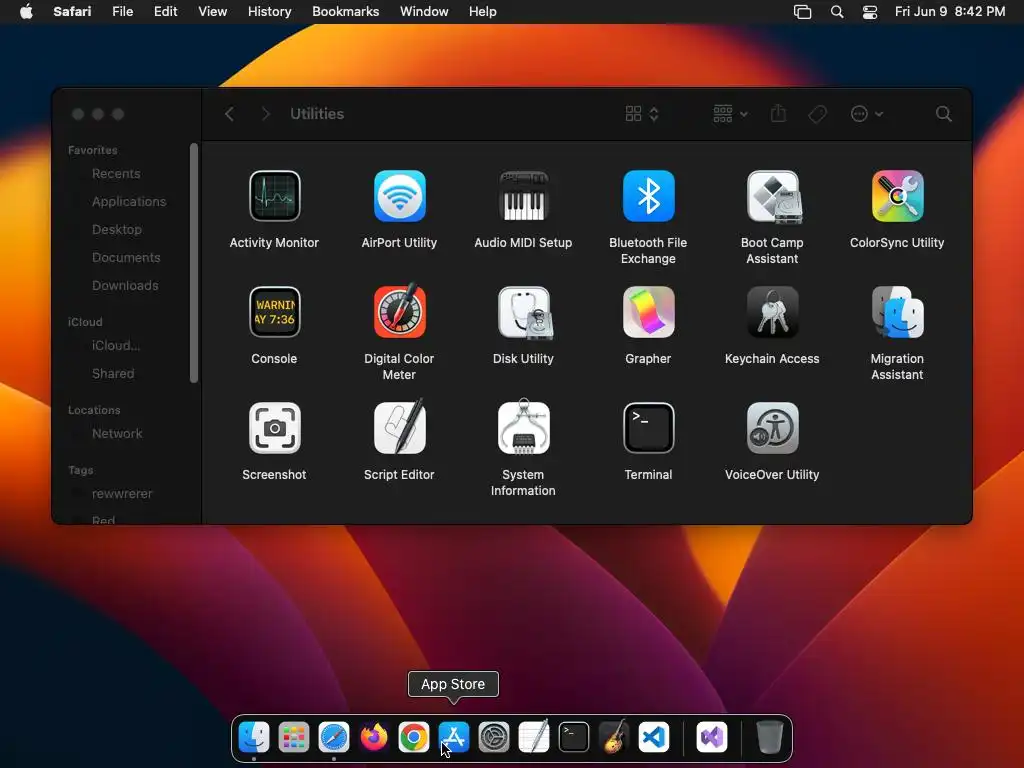The image size is (1024, 768).
Task: Select Applications in the sidebar
Action: click(x=129, y=202)
